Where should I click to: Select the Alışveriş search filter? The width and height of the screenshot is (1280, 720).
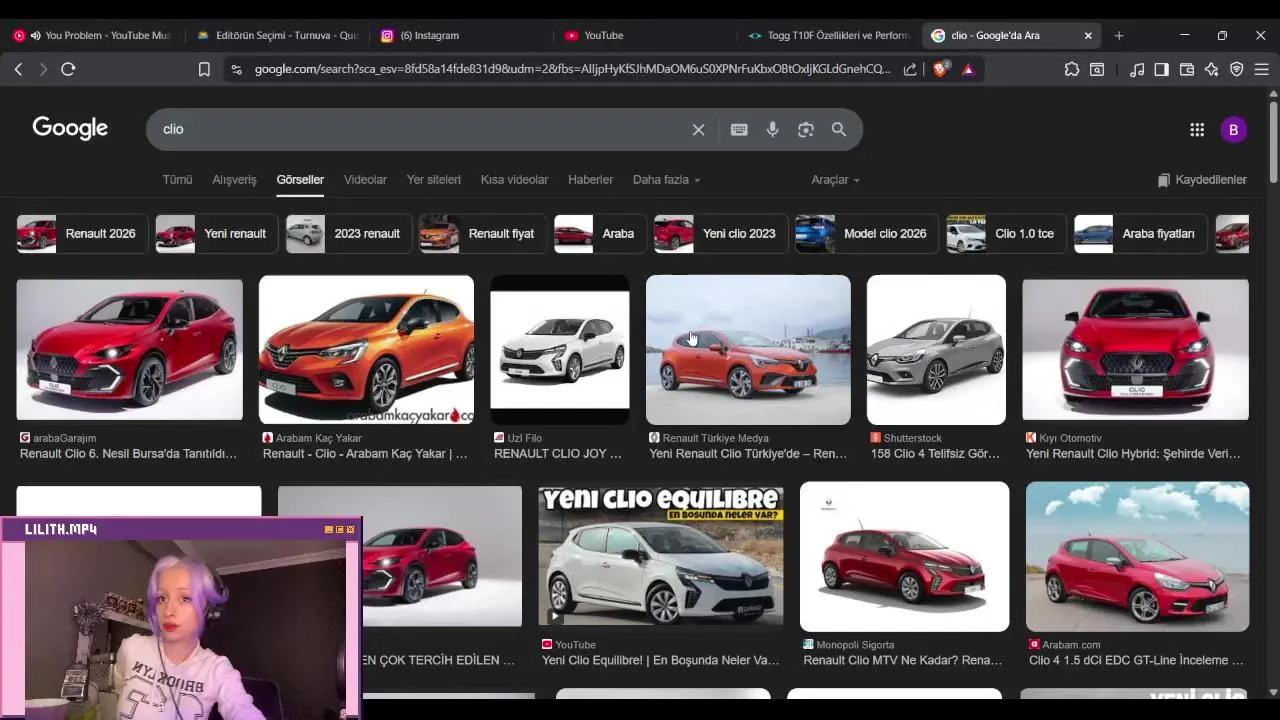click(234, 180)
